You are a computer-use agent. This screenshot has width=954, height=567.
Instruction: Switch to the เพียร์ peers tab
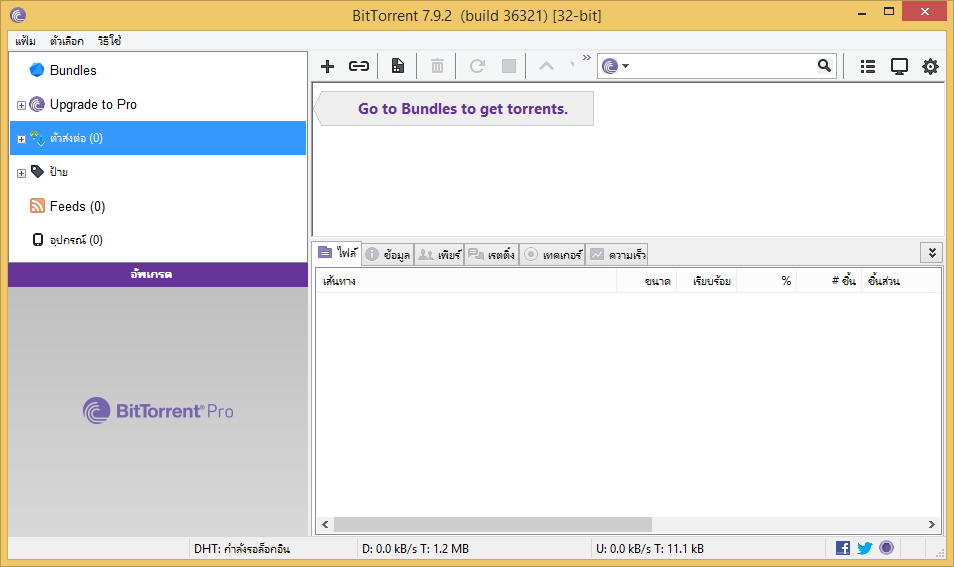coord(440,255)
